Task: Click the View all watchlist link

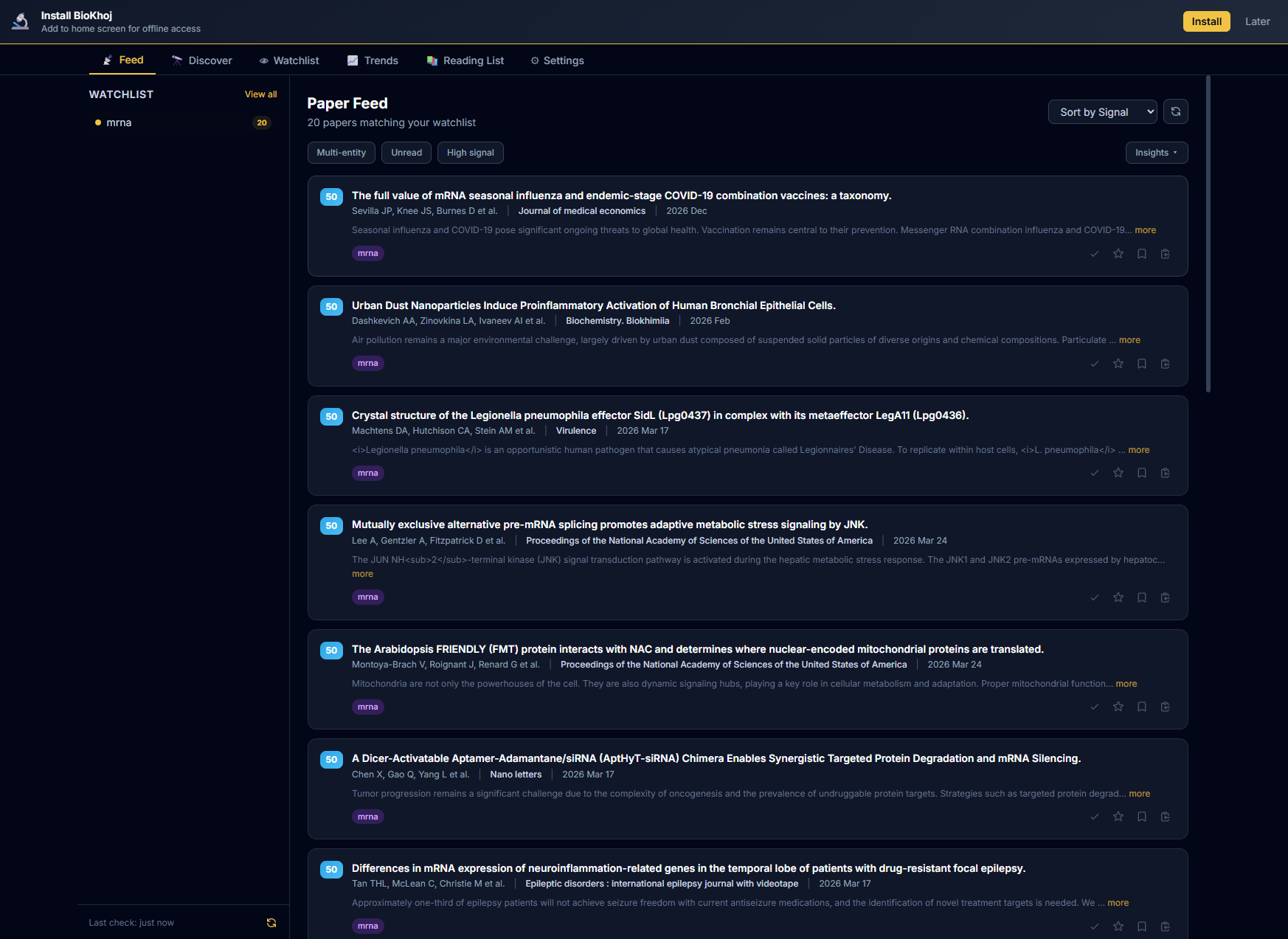Action: [x=260, y=94]
